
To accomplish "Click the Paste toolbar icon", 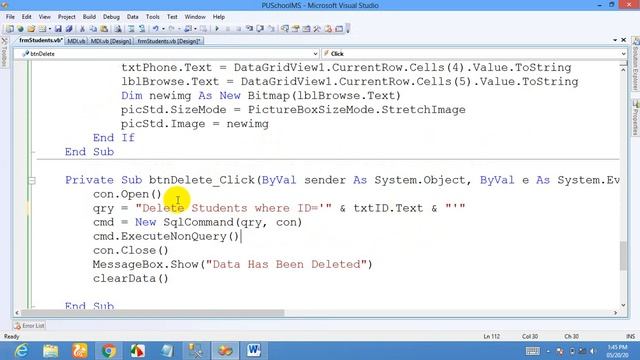I will point(104,29).
